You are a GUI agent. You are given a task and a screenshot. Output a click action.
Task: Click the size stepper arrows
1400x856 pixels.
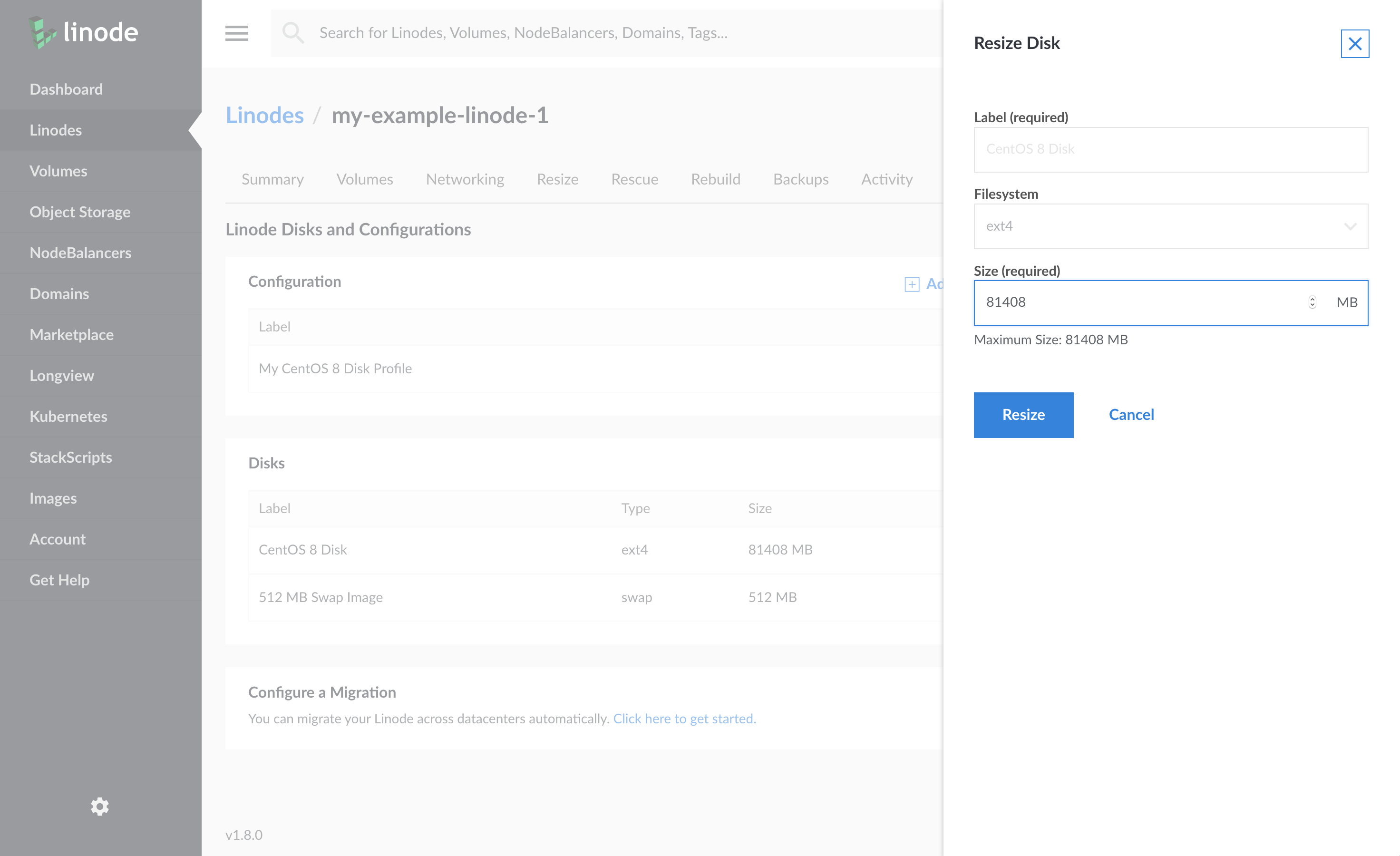pyautogui.click(x=1312, y=302)
